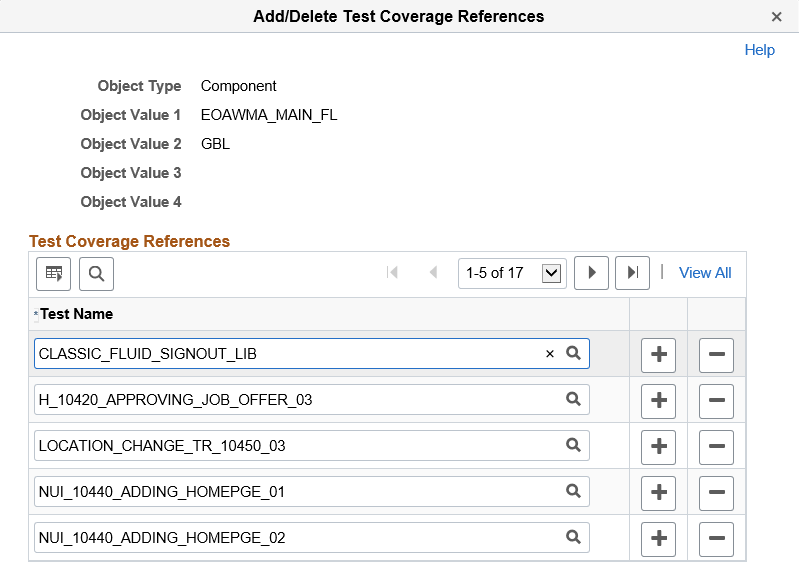This screenshot has height=568, width=799.
Task: Go to next page of rows
Action: 591,273
